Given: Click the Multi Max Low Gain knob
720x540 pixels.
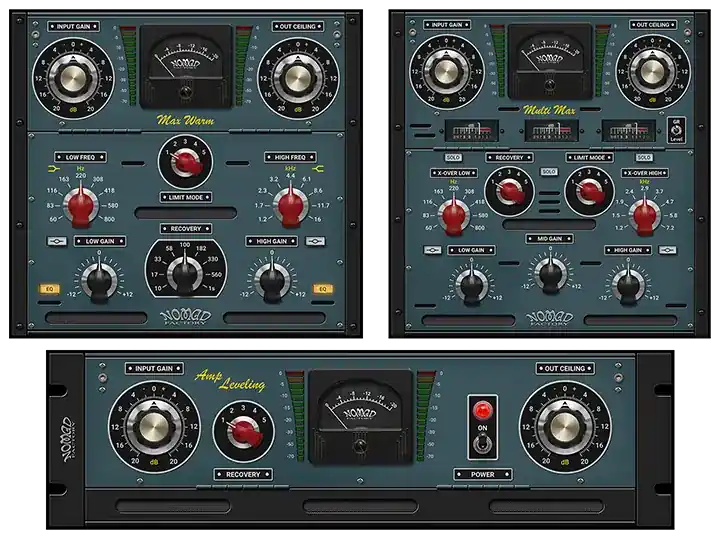Looking at the screenshot, I should click(x=472, y=286).
